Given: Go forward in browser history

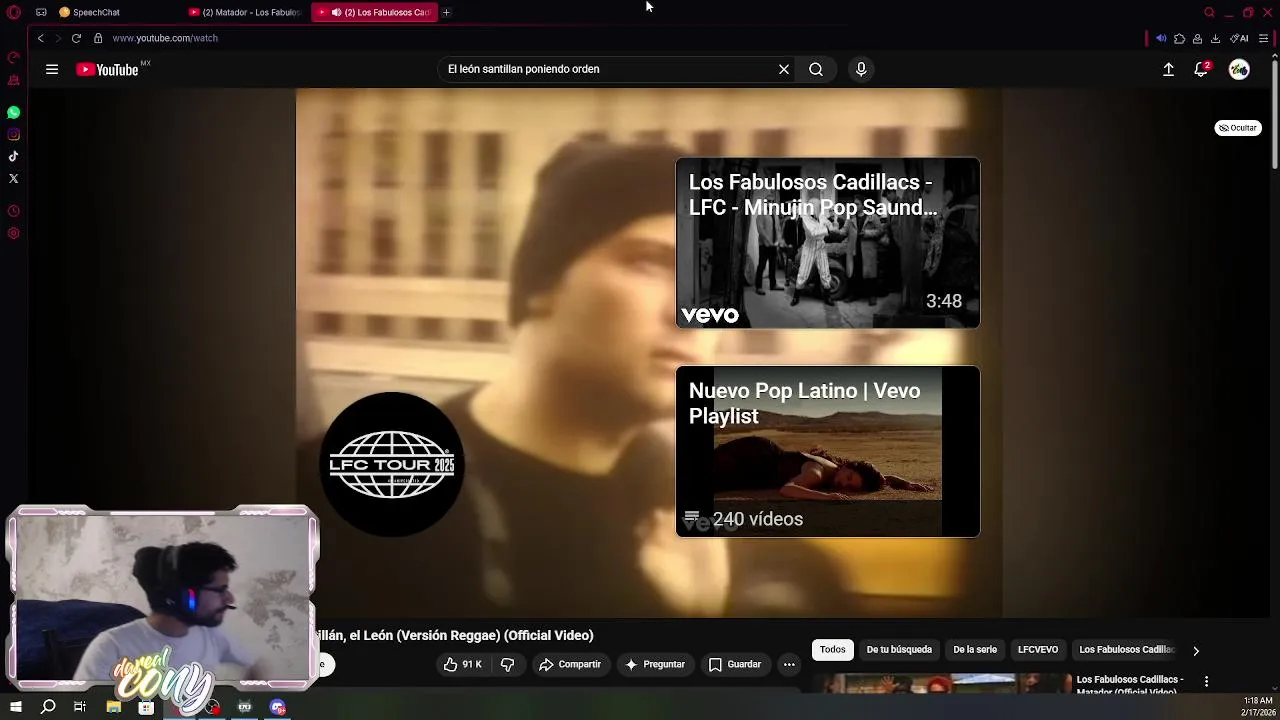Looking at the screenshot, I should point(57,38).
